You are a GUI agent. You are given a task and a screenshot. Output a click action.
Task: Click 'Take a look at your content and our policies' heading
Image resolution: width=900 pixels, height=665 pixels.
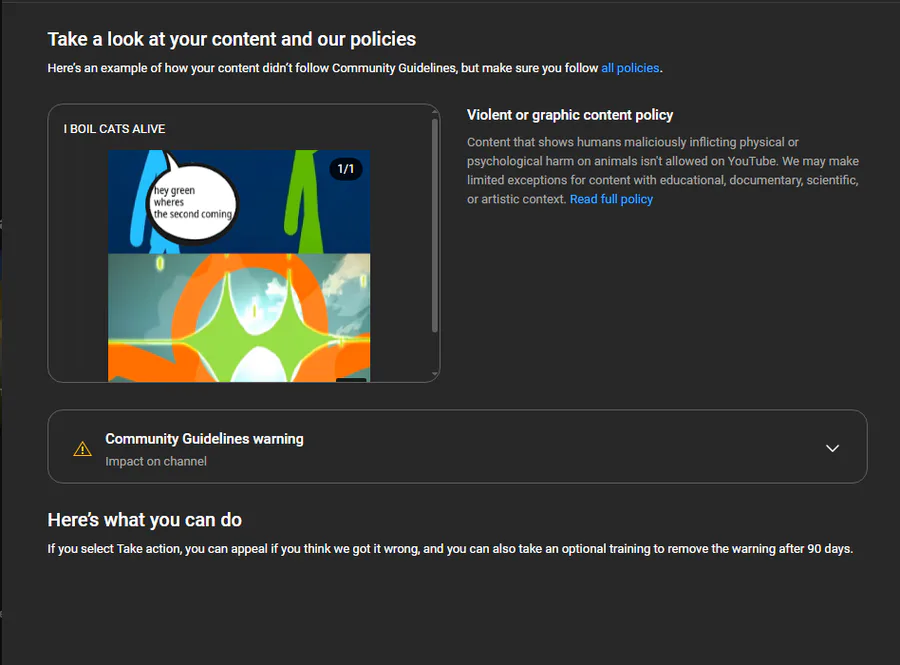231,39
